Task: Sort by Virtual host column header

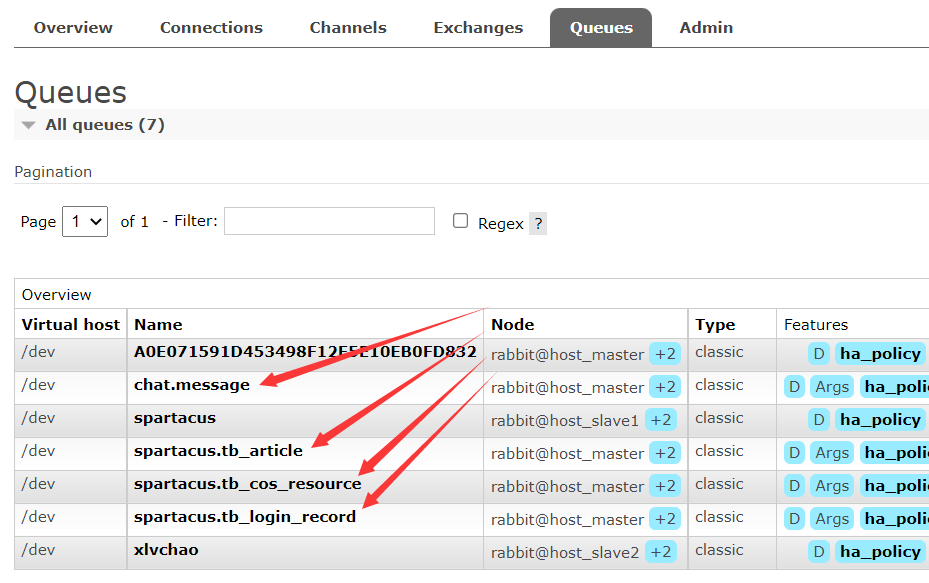Action: point(71,325)
